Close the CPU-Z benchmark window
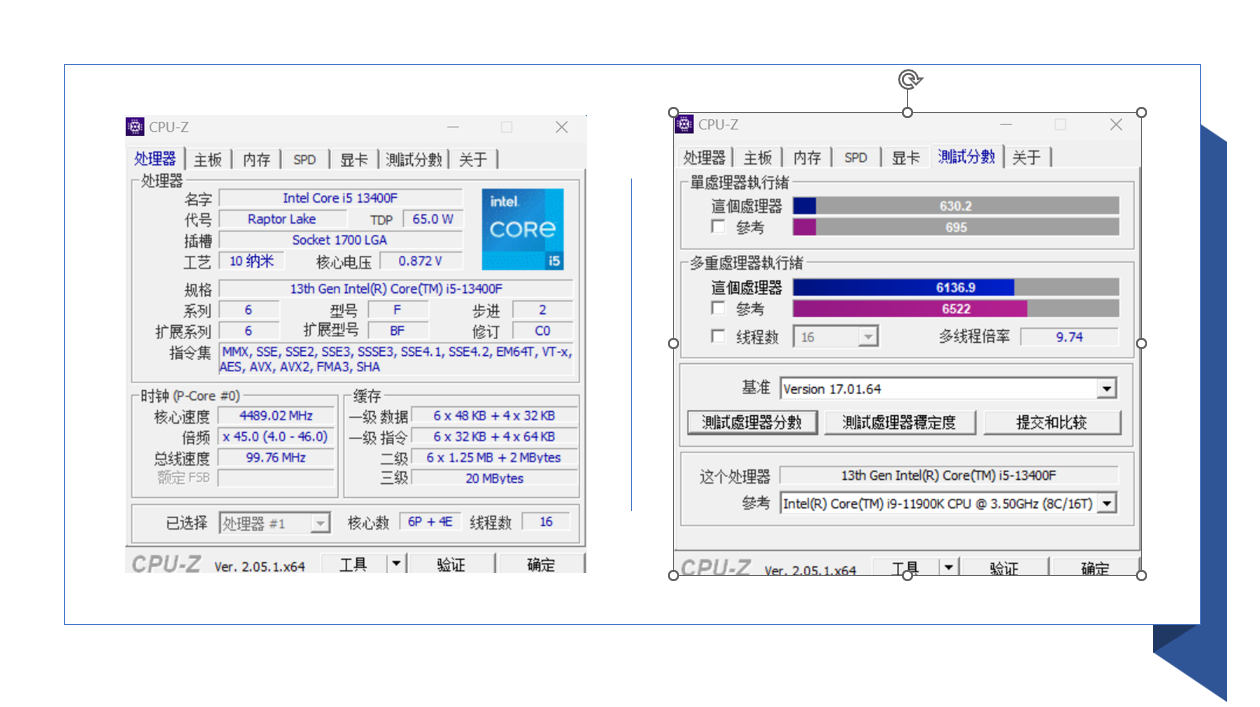The height and width of the screenshot is (707, 1260). tap(1116, 125)
